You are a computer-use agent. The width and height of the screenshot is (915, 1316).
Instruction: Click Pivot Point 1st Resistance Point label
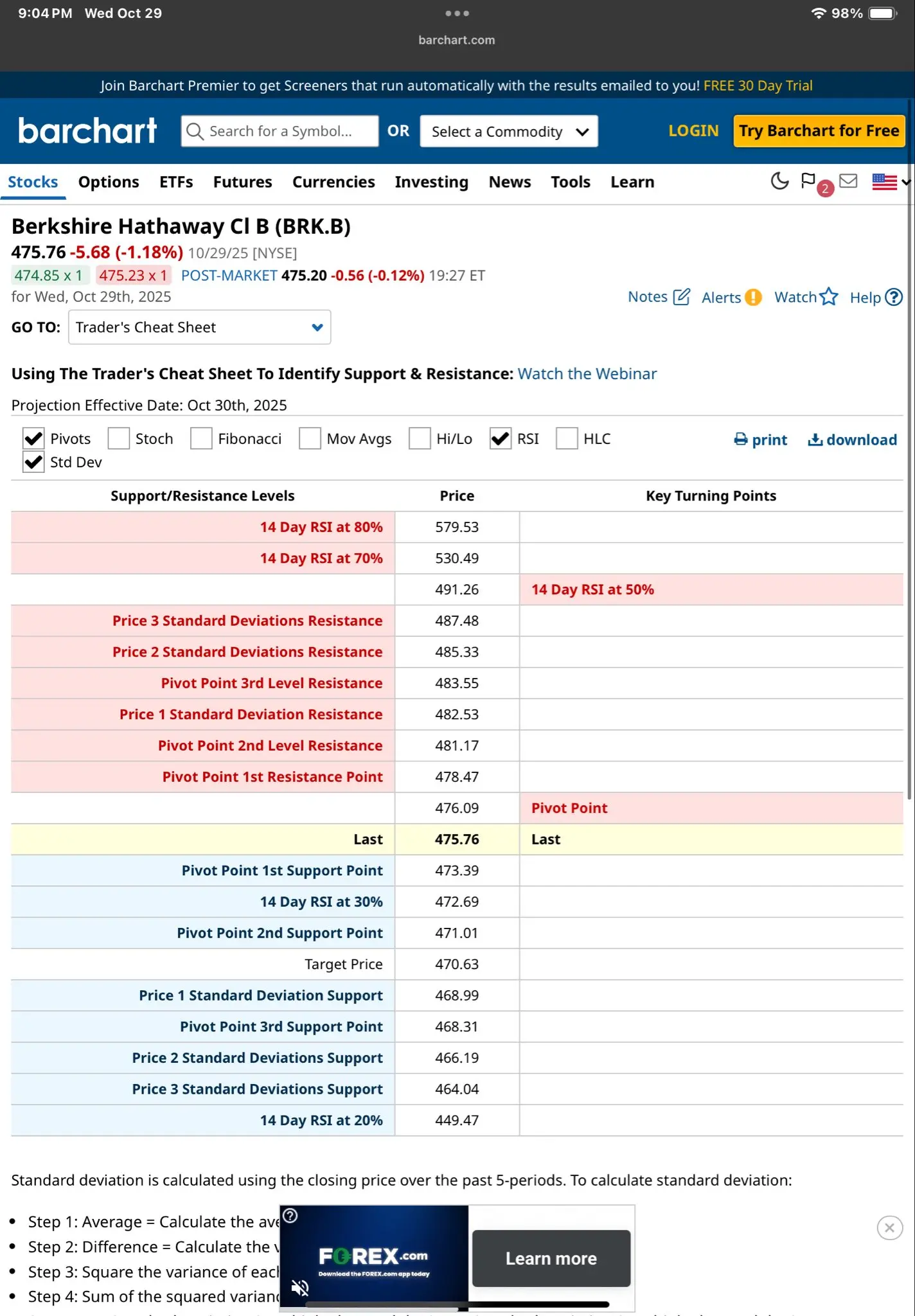tap(272, 776)
